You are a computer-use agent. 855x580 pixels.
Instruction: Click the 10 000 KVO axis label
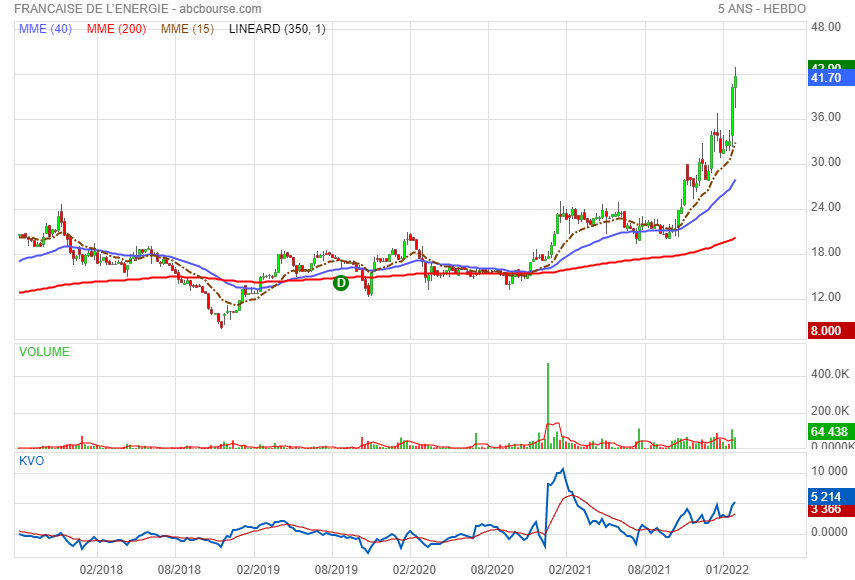coord(829,471)
